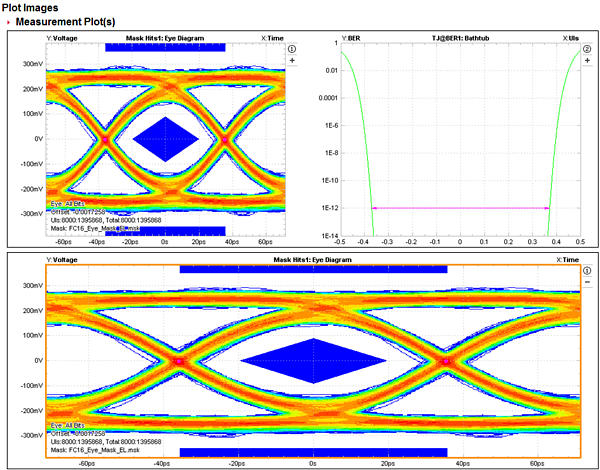Click the plus icon on eye diagram plot
600x470 pixels.
(292, 61)
